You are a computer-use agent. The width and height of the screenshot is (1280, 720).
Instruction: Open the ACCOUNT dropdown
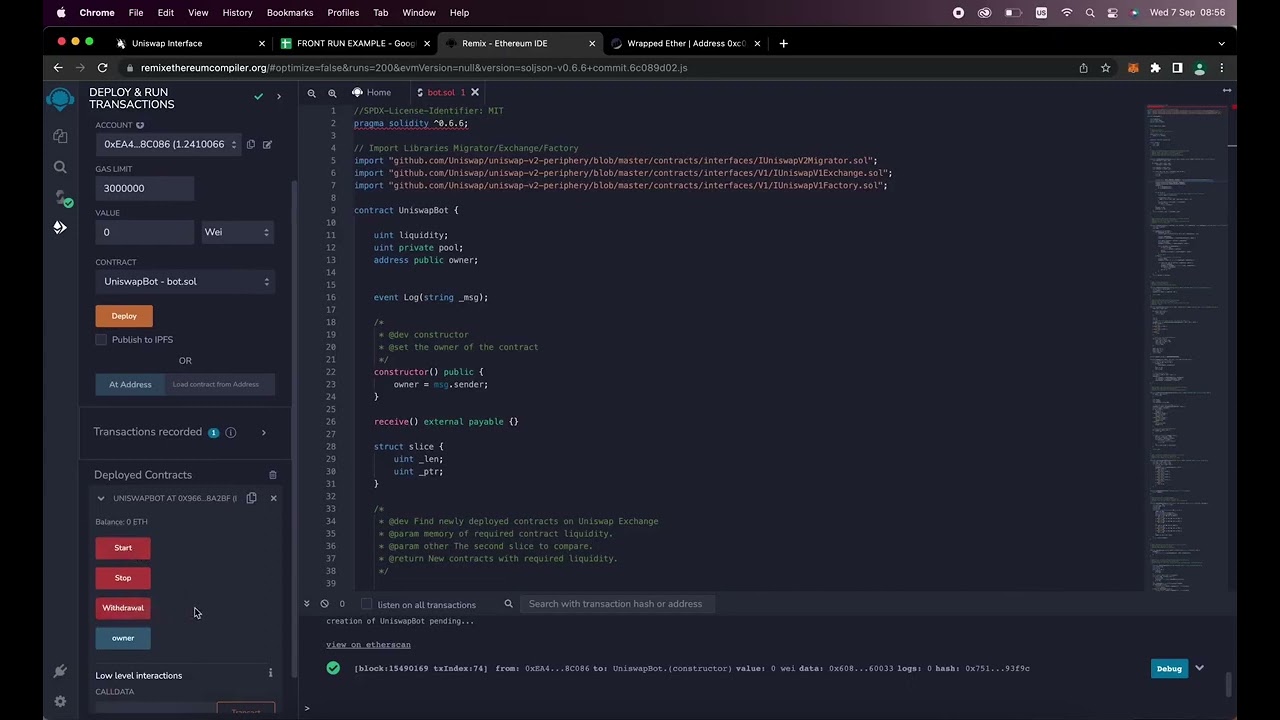tap(168, 144)
